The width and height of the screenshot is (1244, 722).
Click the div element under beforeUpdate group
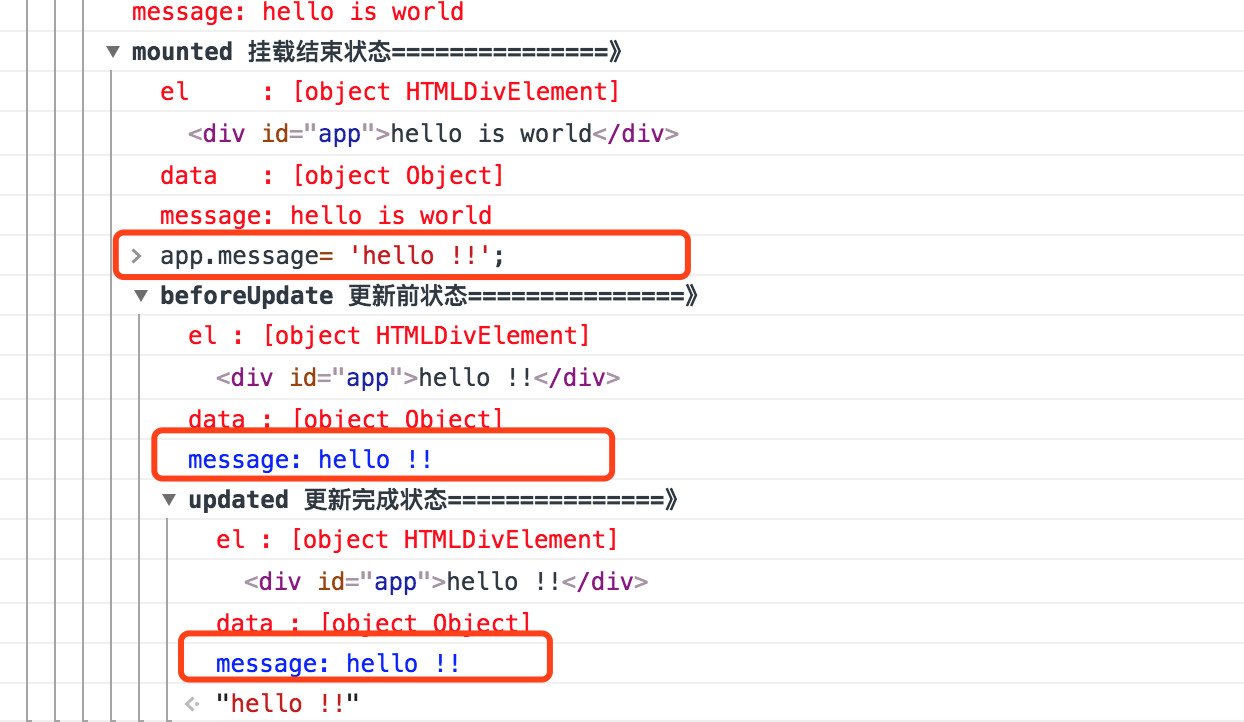click(418, 378)
